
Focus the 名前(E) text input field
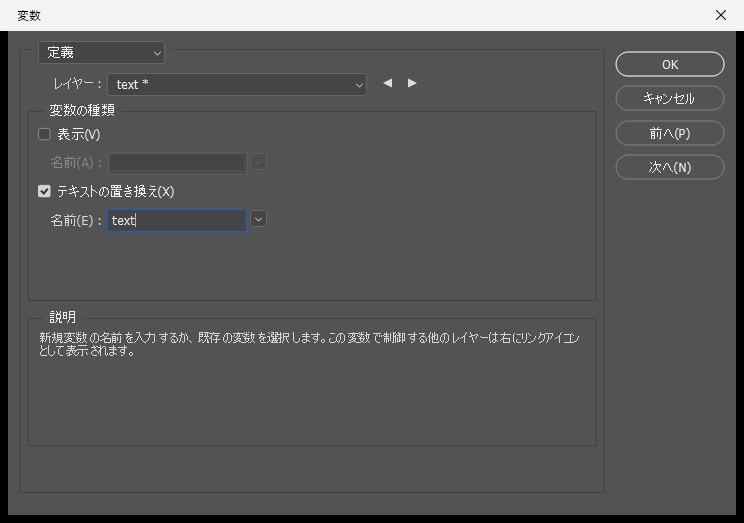(177, 220)
